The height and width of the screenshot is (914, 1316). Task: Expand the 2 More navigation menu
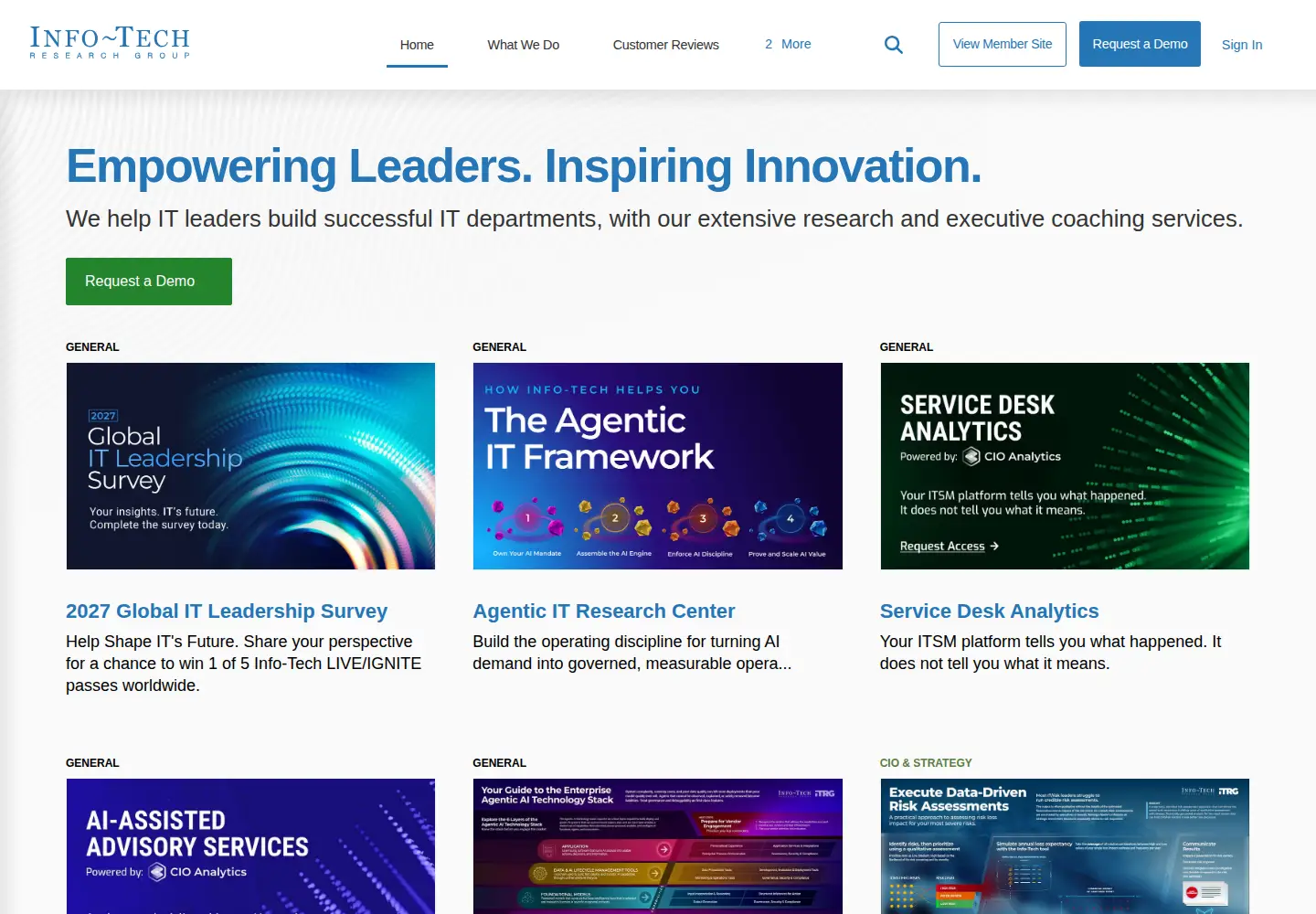(x=788, y=44)
